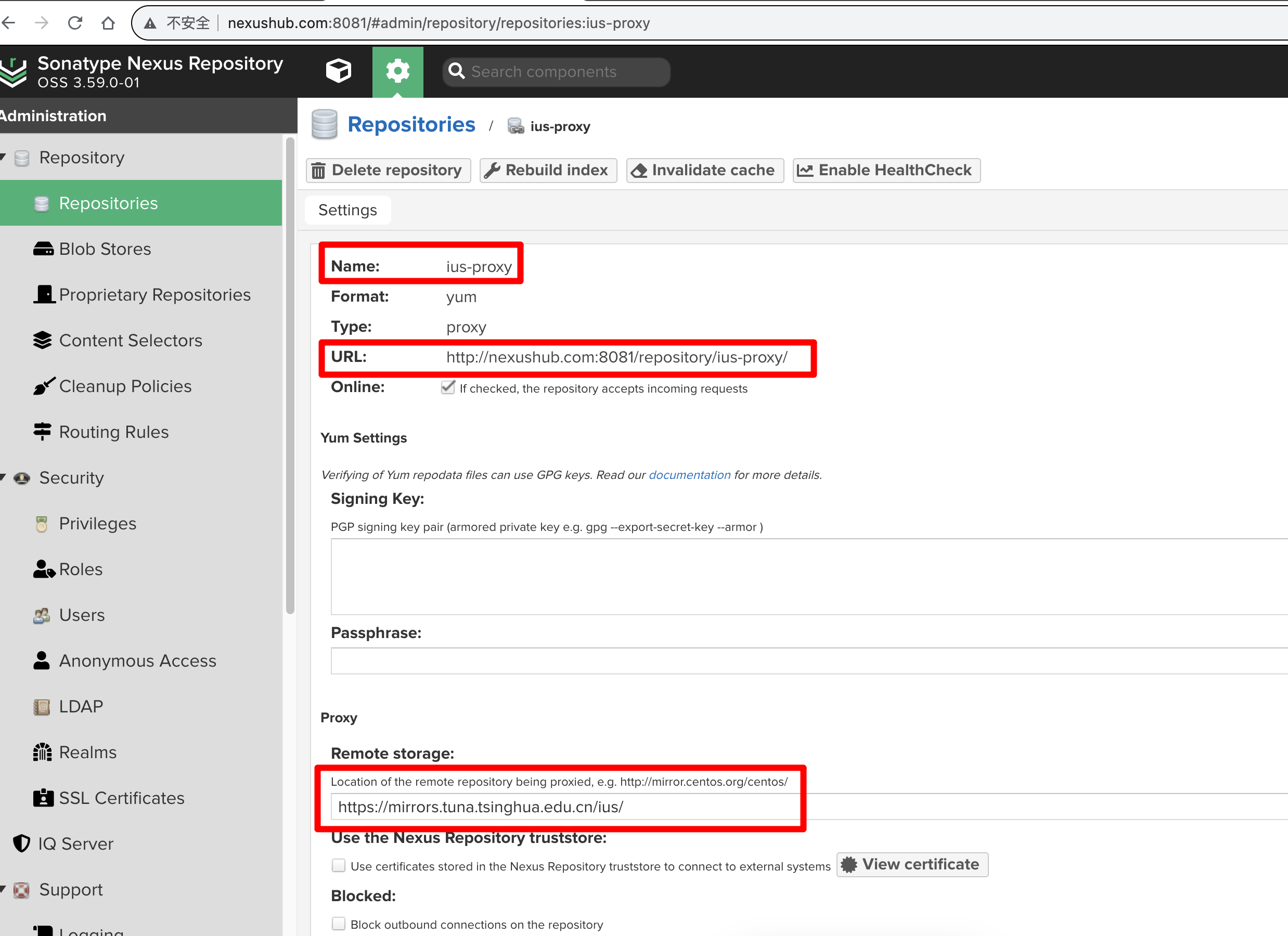The height and width of the screenshot is (936, 1288).
Task: Open the Browse cube icon
Action: 339,71
